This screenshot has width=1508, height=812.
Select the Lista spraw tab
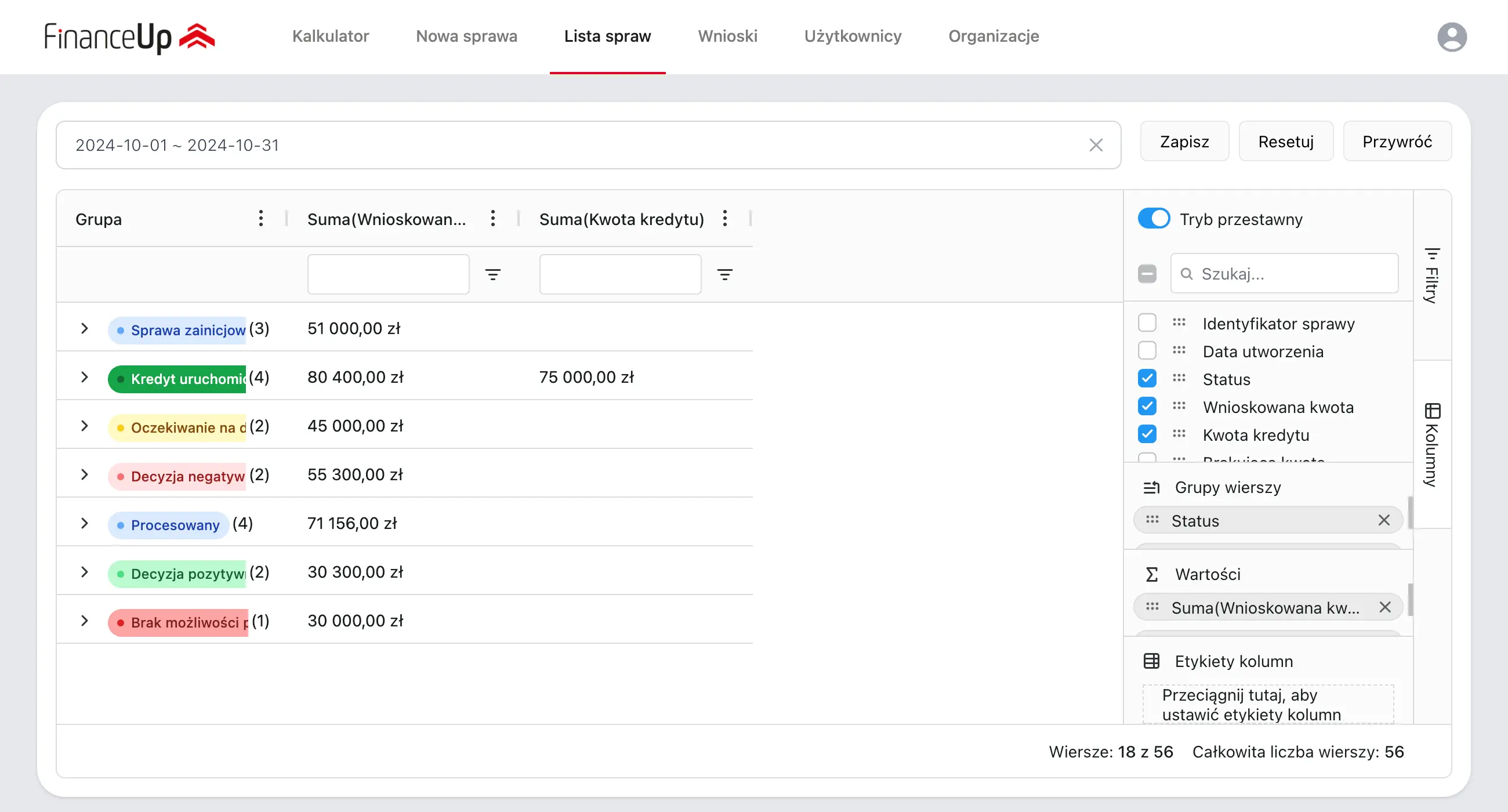point(608,37)
